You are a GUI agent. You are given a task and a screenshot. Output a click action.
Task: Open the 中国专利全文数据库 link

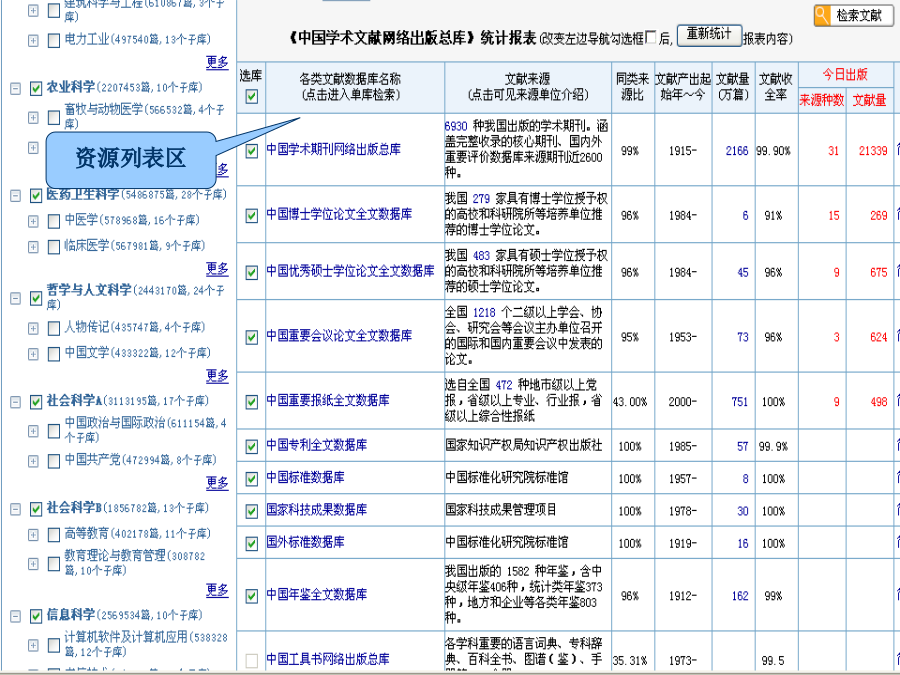(x=317, y=445)
